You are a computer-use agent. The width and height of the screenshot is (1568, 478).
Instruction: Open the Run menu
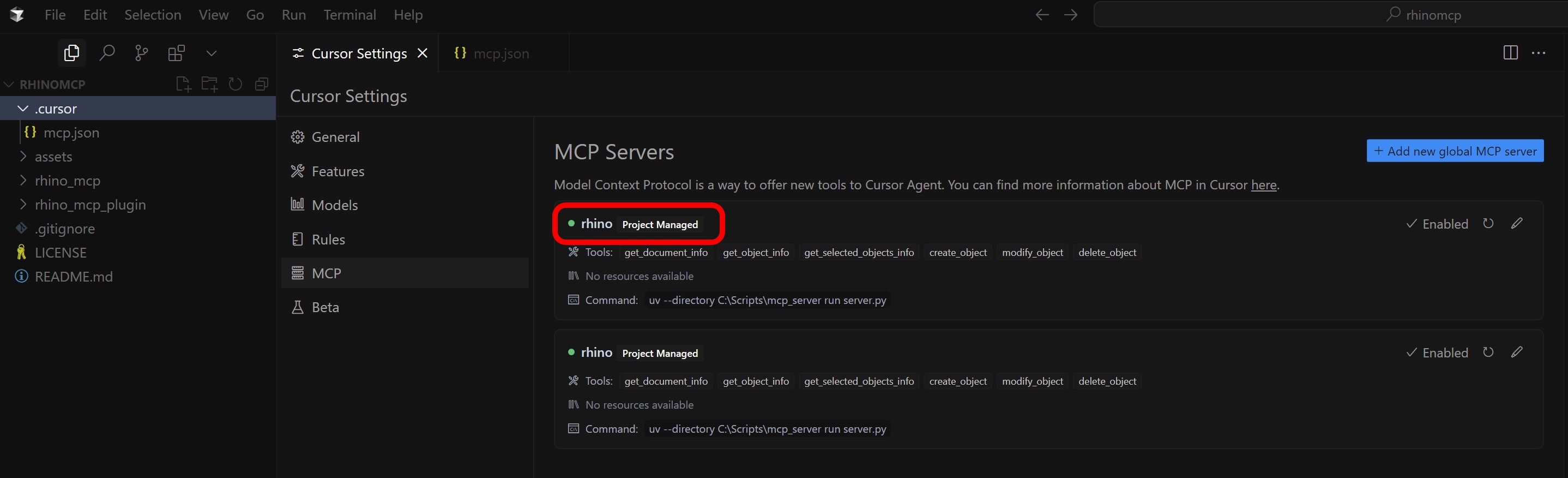pos(293,15)
